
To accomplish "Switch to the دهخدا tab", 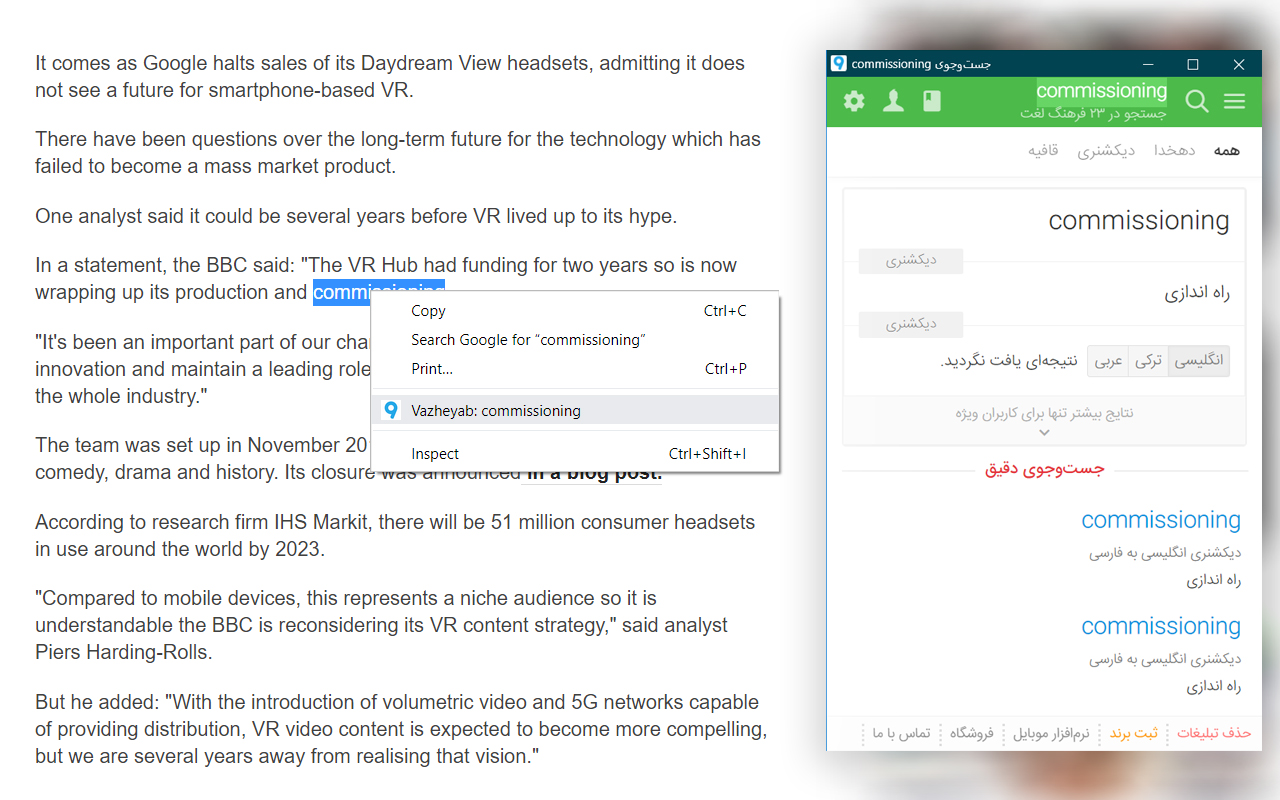I will coord(1174,150).
